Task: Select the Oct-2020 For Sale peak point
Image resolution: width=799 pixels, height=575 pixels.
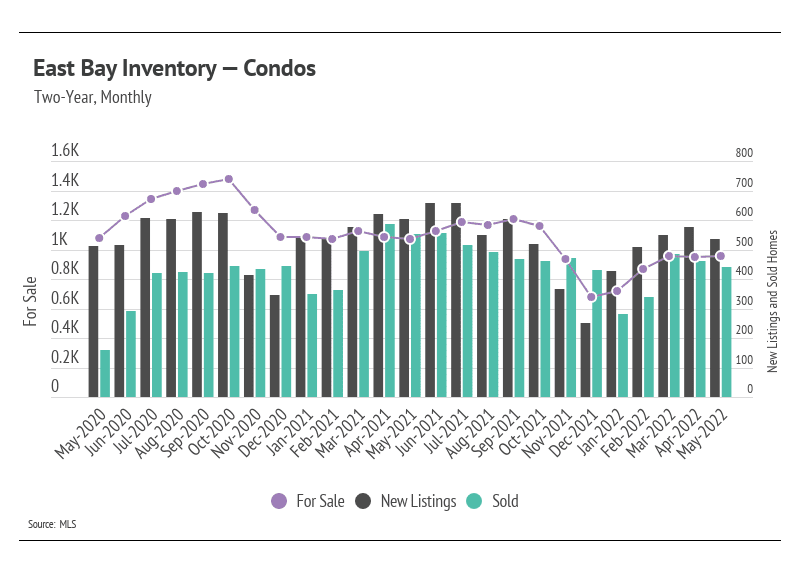Action: click(x=229, y=179)
